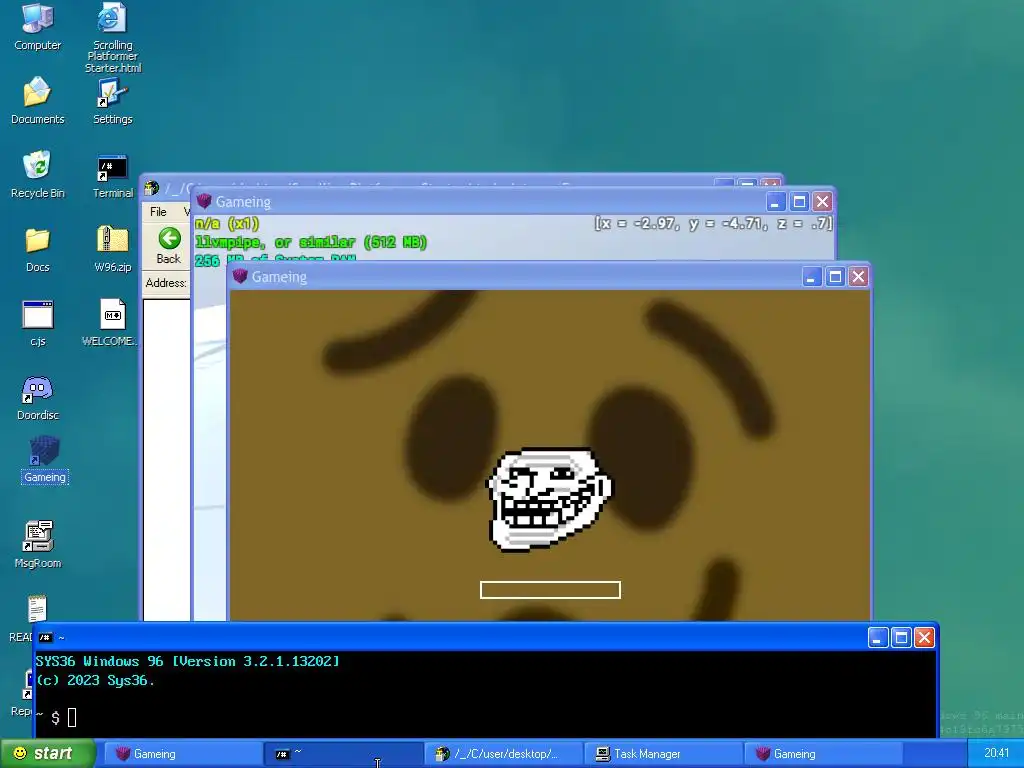Image resolution: width=1024 pixels, height=768 pixels.
Task: Minimize the back Gameing window with coordinates
Action: [x=775, y=202]
